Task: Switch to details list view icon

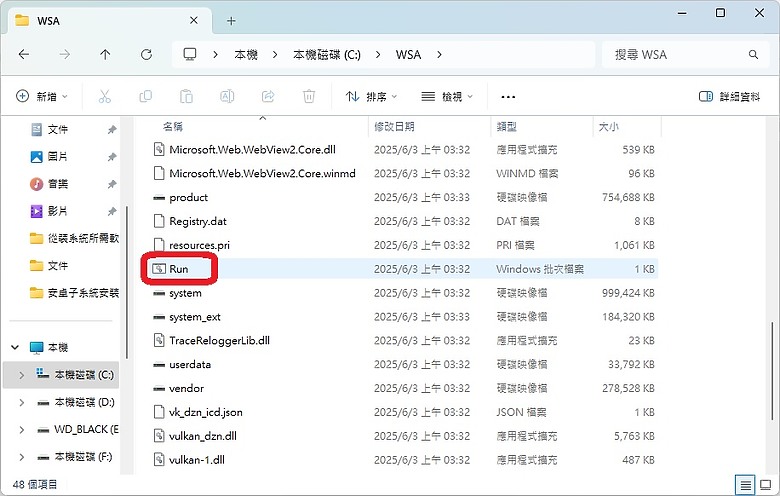Action: pos(745,485)
